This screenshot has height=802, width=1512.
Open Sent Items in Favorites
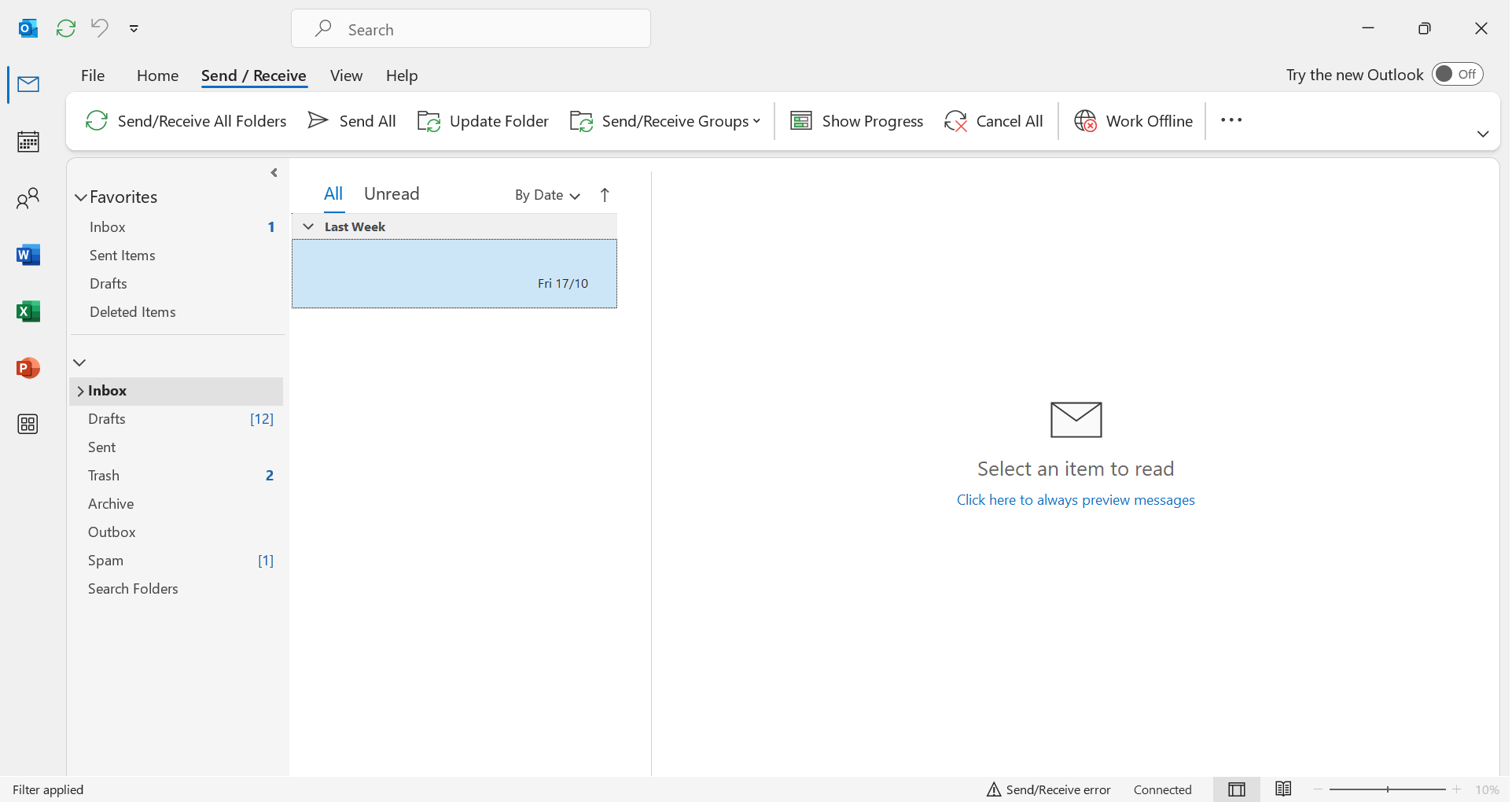click(178, 256)
